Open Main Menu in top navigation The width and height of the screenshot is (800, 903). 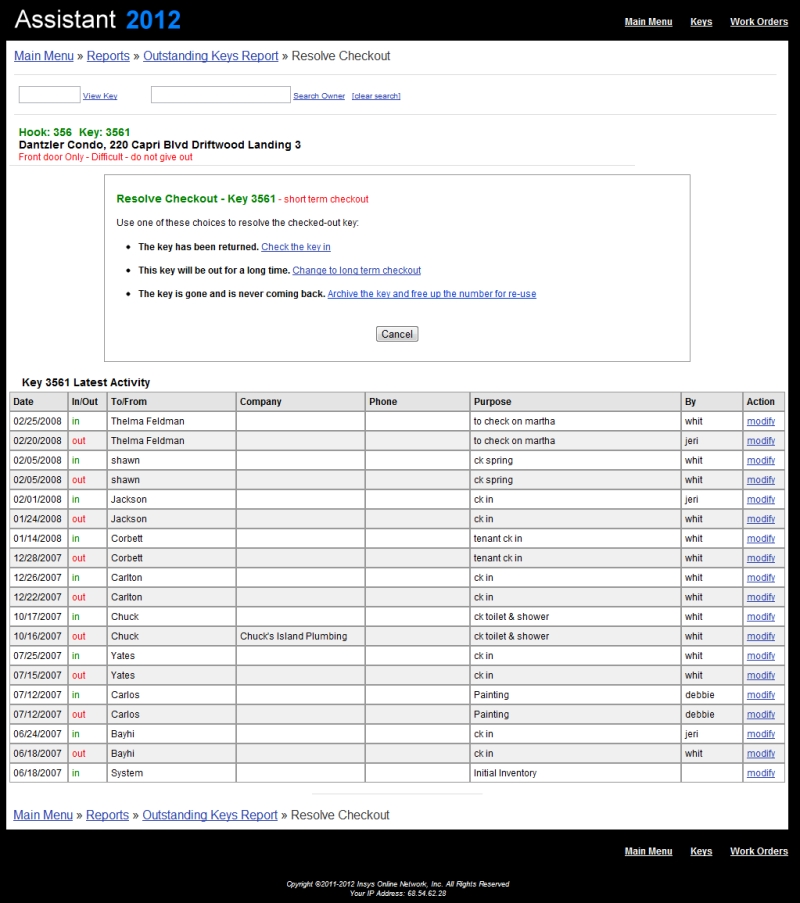point(648,22)
